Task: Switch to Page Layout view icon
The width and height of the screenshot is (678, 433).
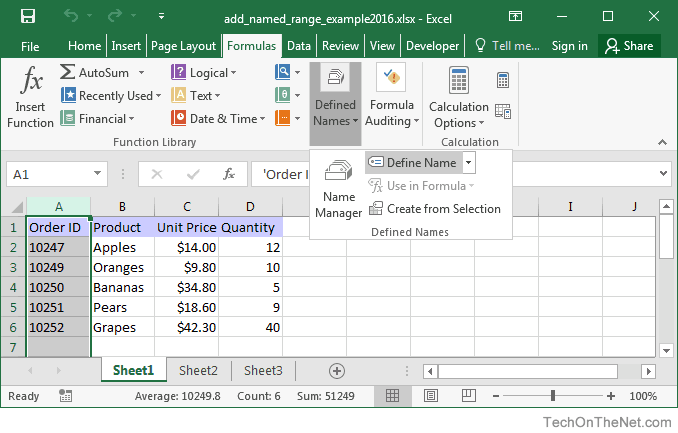Action: click(431, 395)
